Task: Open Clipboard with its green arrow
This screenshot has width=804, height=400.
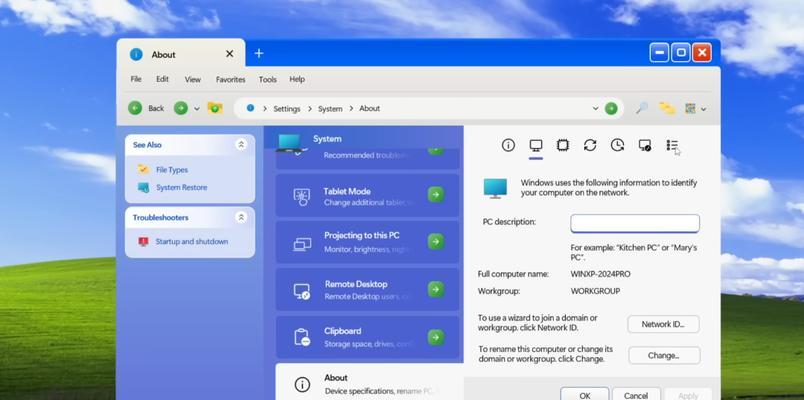Action: (x=436, y=337)
